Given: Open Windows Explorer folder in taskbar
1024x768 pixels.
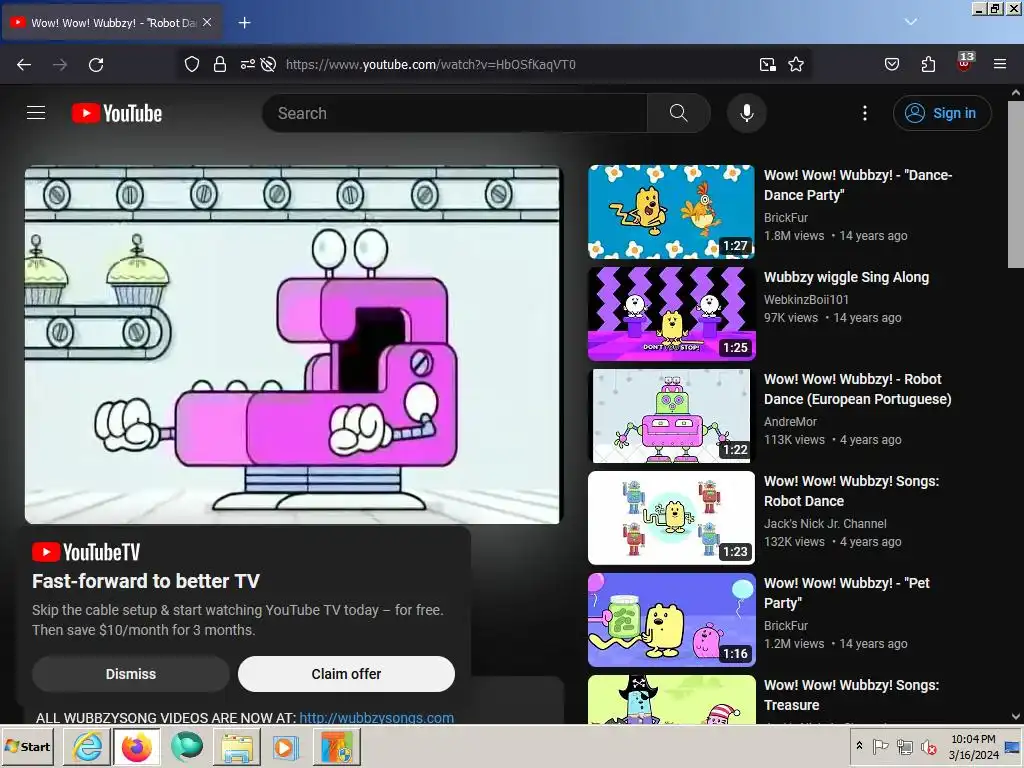Looking at the screenshot, I should (x=237, y=746).
